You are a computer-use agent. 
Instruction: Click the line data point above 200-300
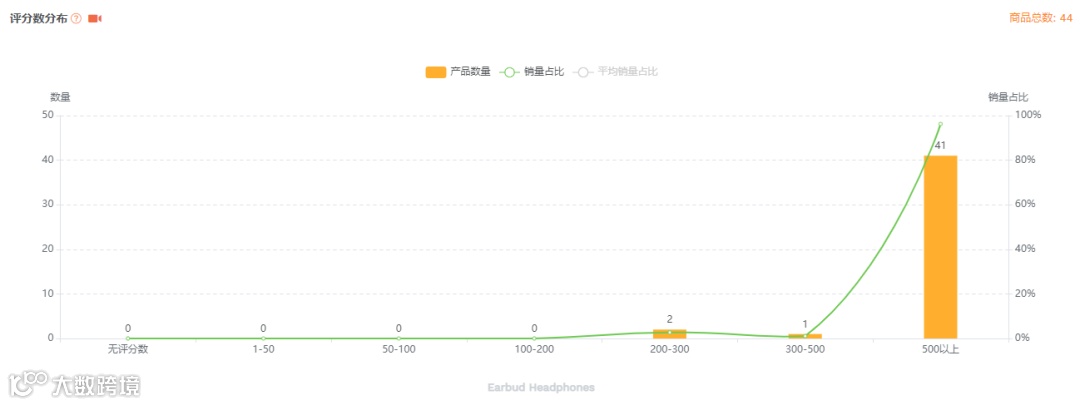tap(669, 332)
